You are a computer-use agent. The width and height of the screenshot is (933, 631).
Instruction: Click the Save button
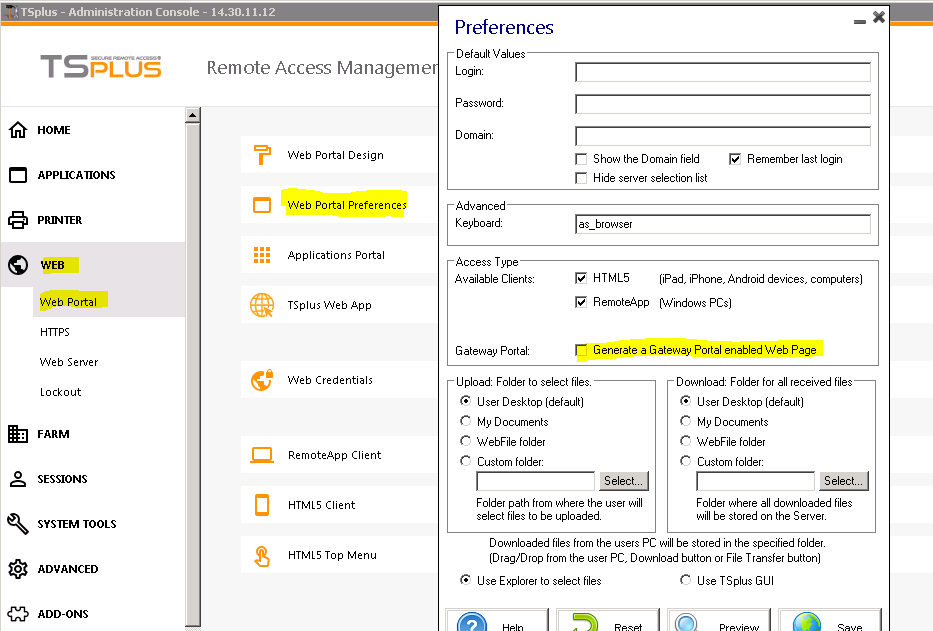[x=830, y=622]
